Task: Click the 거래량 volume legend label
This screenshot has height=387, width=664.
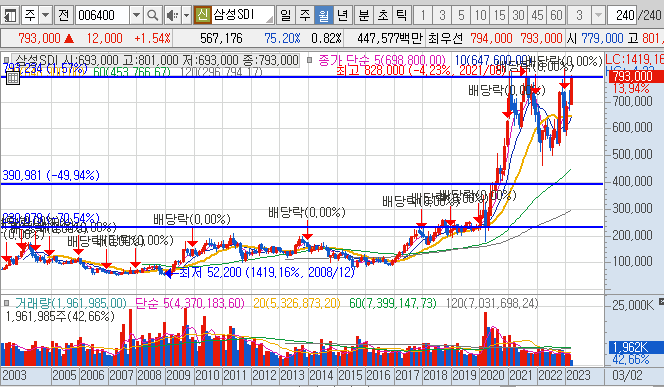Action: (x=71, y=303)
